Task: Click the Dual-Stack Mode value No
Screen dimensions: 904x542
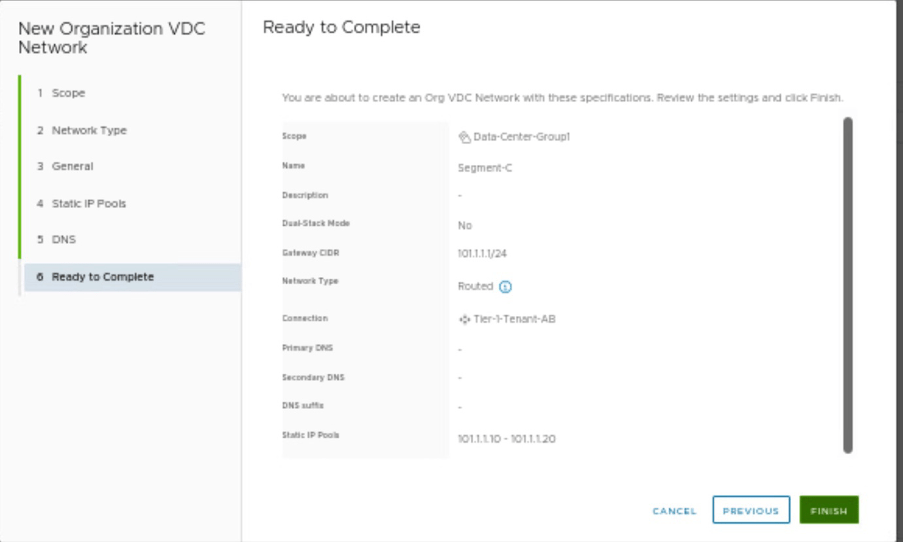Action: pyautogui.click(x=465, y=226)
